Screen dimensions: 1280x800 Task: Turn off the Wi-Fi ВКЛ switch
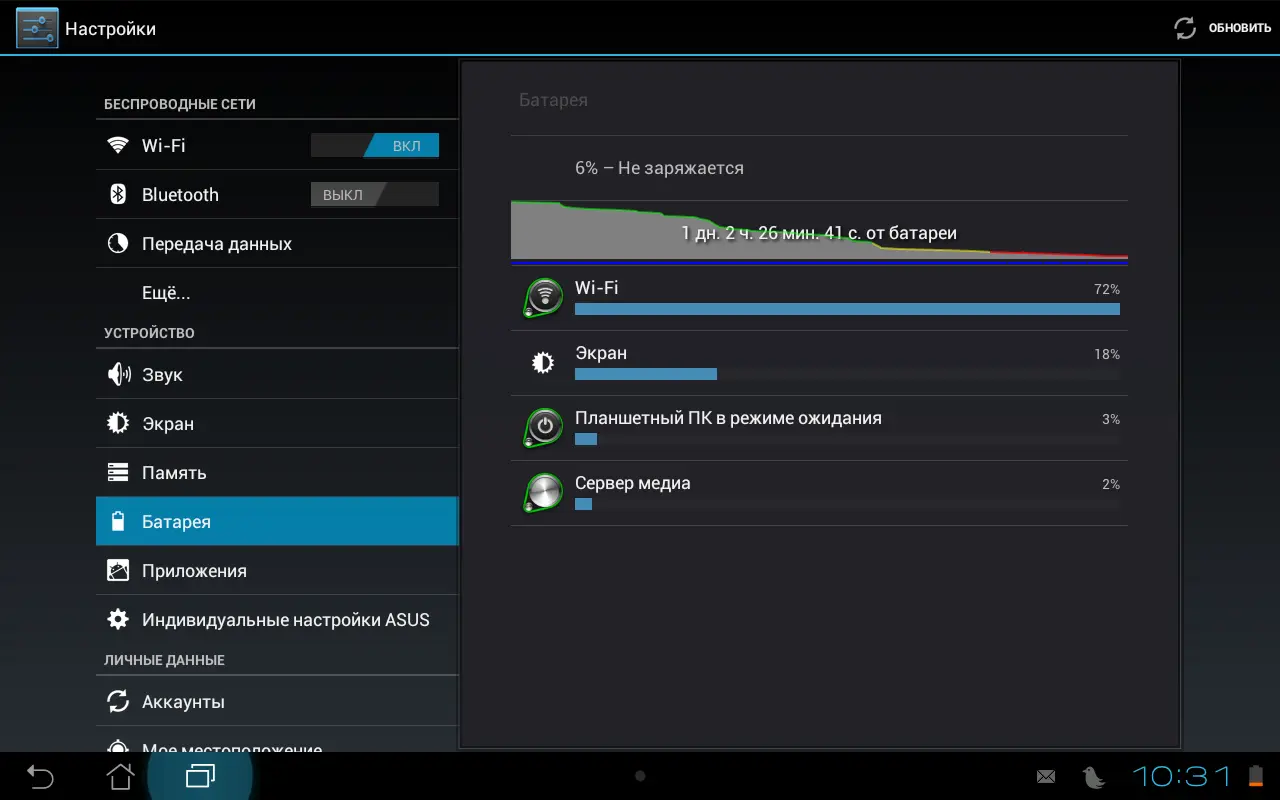click(x=375, y=146)
